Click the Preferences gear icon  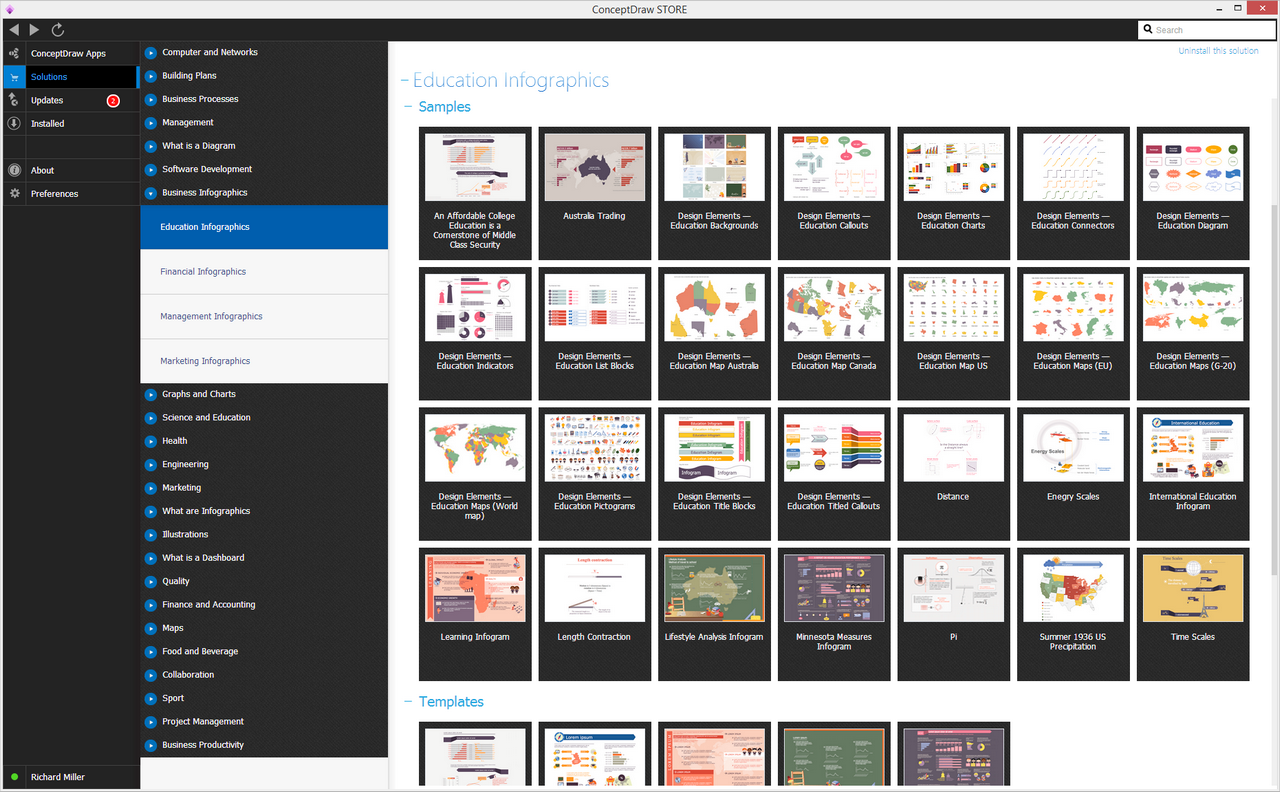point(14,194)
